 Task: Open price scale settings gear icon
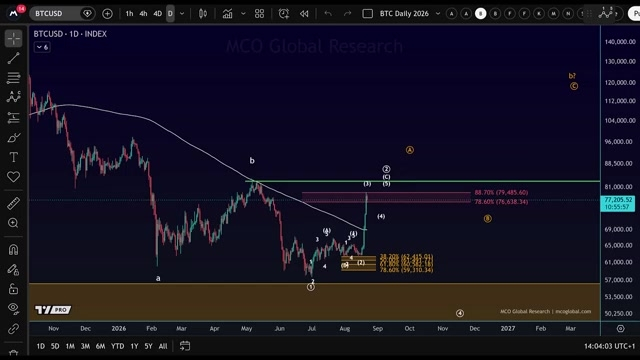[x=620, y=329]
